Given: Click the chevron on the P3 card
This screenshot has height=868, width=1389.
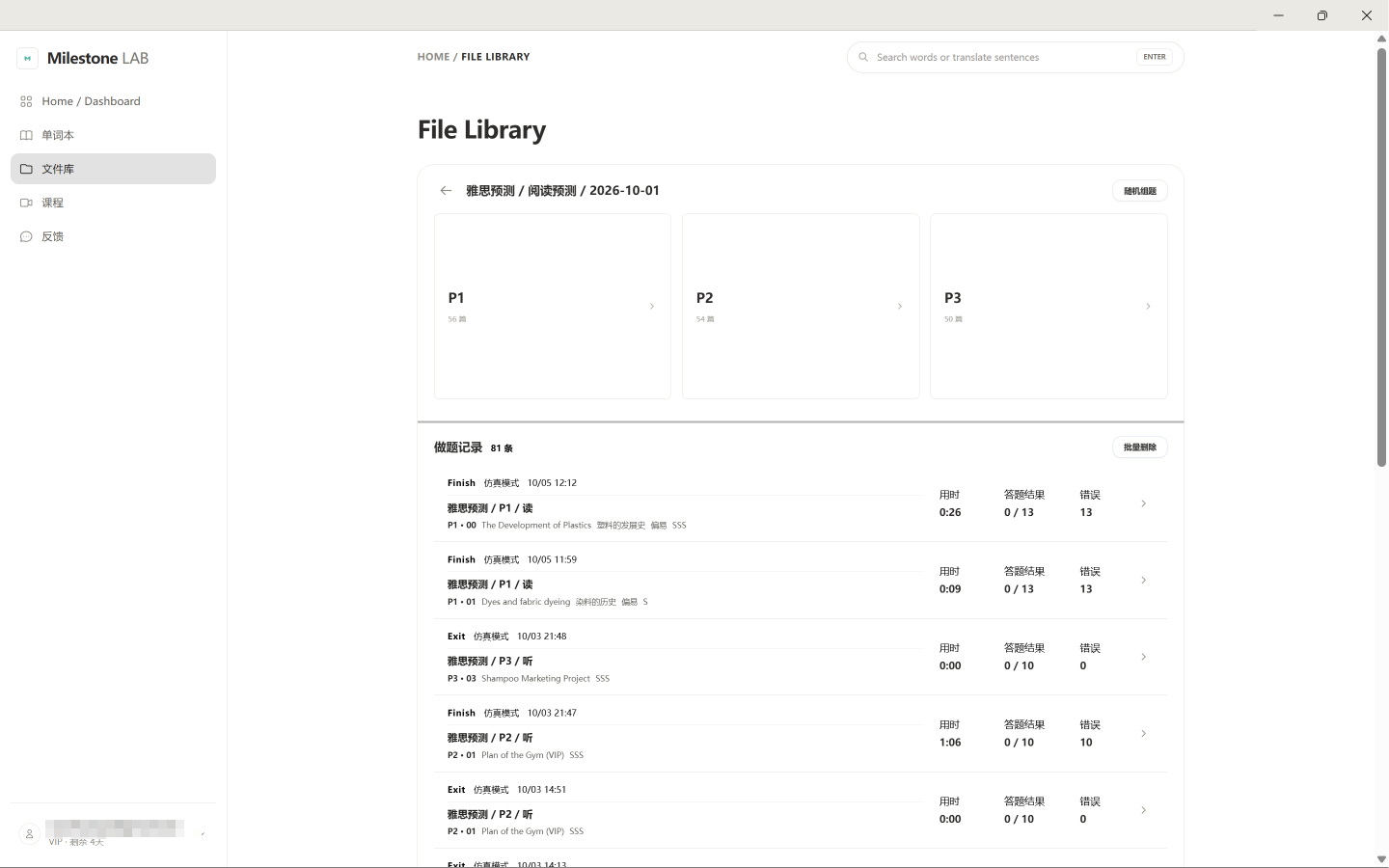Looking at the screenshot, I should (1148, 307).
